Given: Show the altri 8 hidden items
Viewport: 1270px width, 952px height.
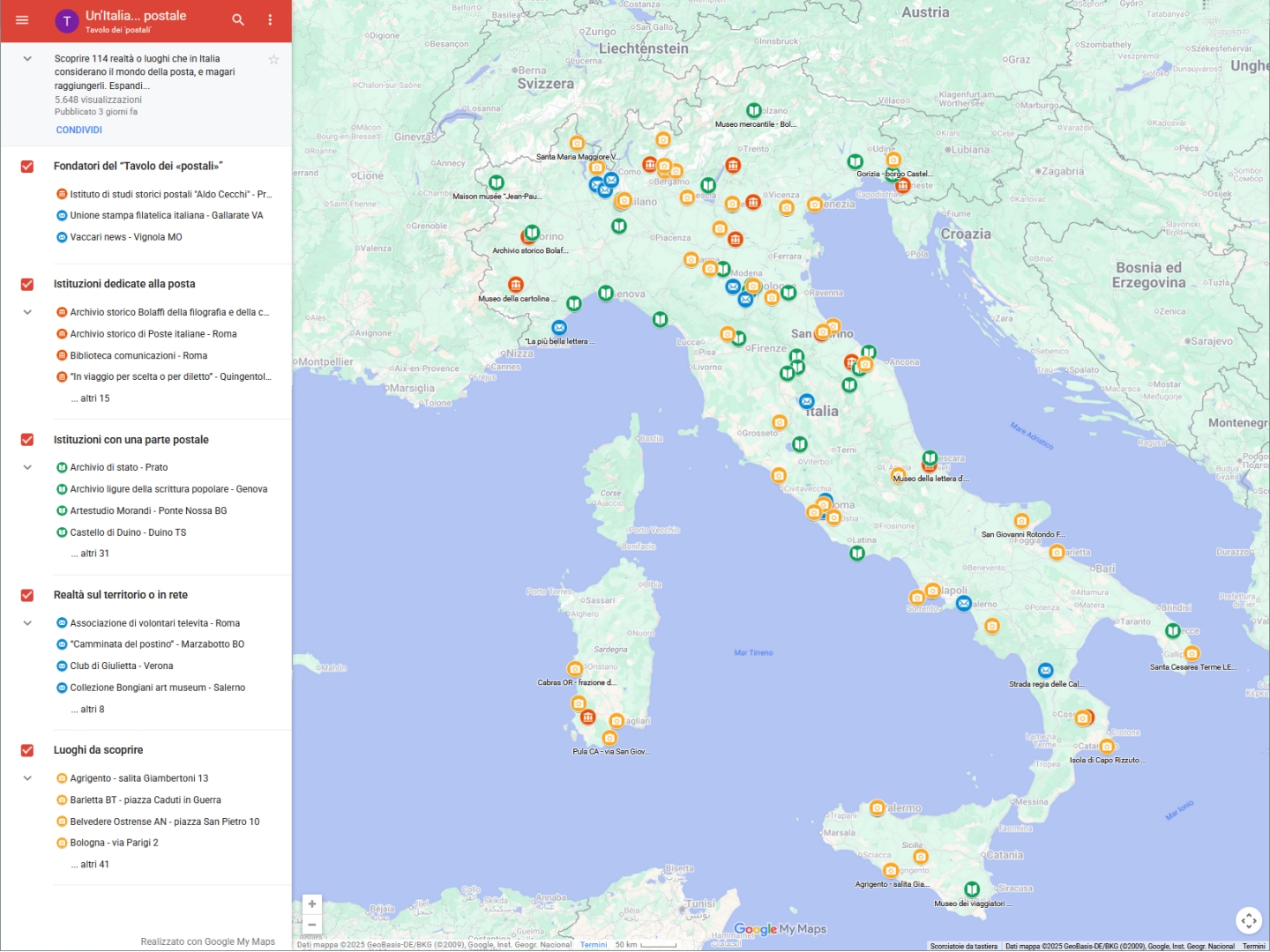Looking at the screenshot, I should tap(87, 709).
